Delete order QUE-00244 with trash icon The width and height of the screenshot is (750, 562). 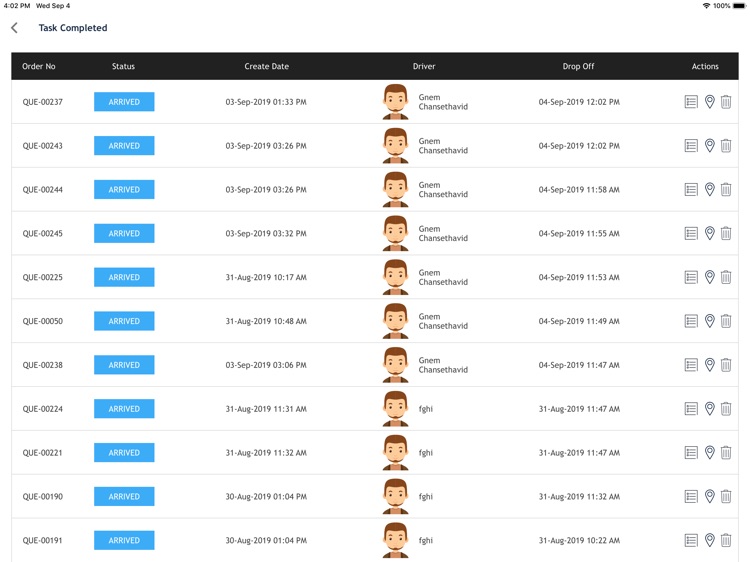click(x=726, y=189)
